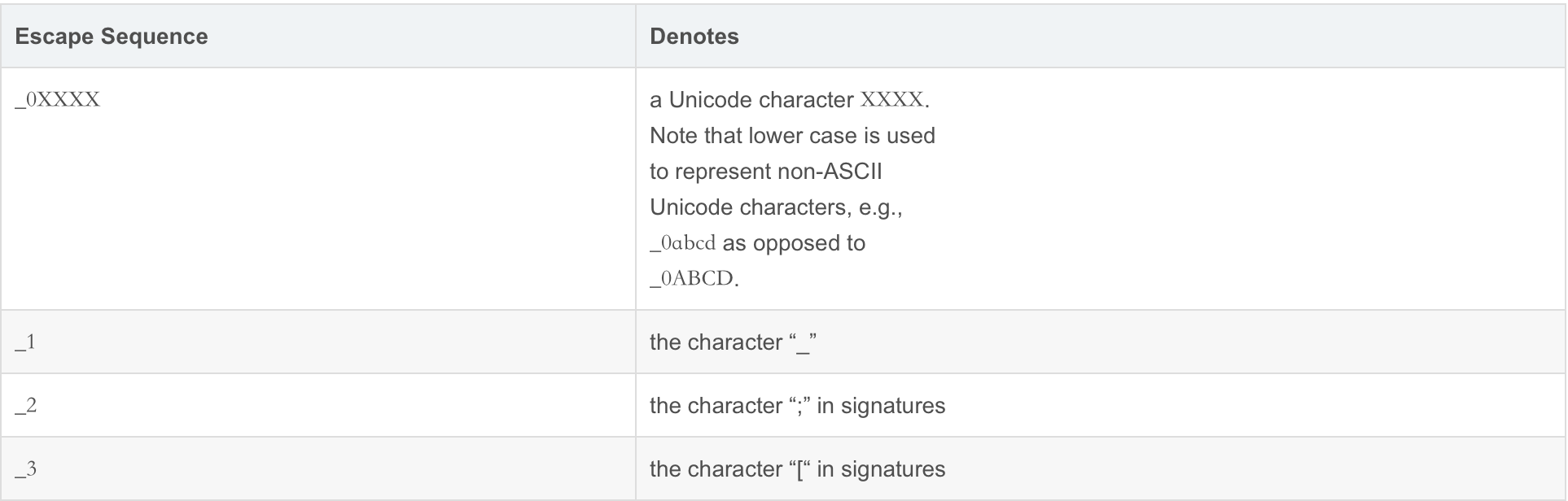Click the quoted ";" character in the table

pyautogui.click(x=799, y=406)
